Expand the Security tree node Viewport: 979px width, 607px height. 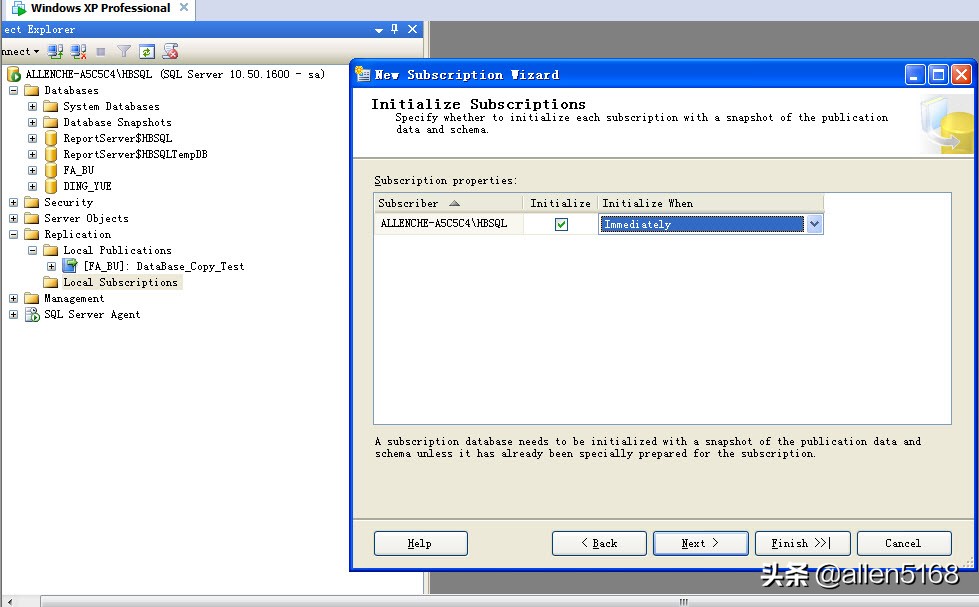tap(13, 202)
